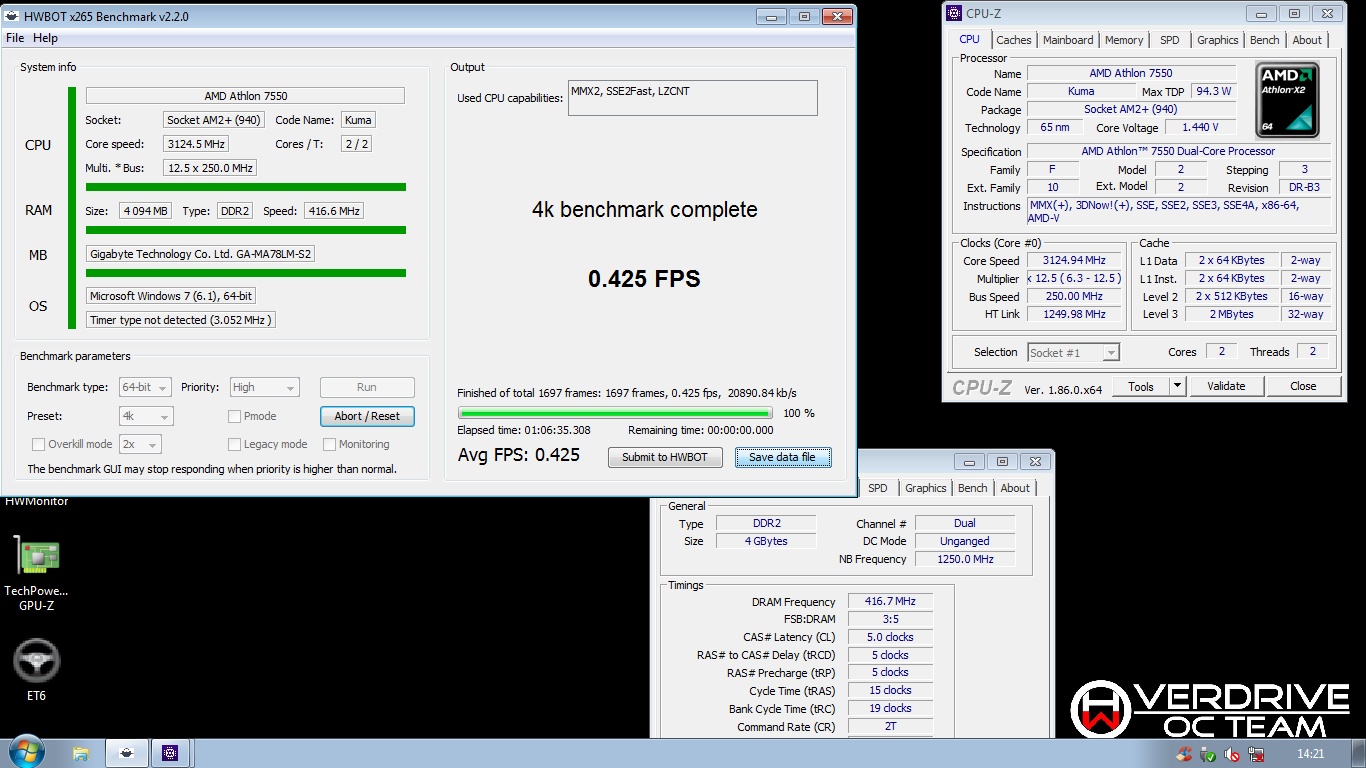The width and height of the screenshot is (1366, 768).
Task: Click the Multi. * Bus 12.5 x 250.0 MHz field
Action: click(210, 168)
